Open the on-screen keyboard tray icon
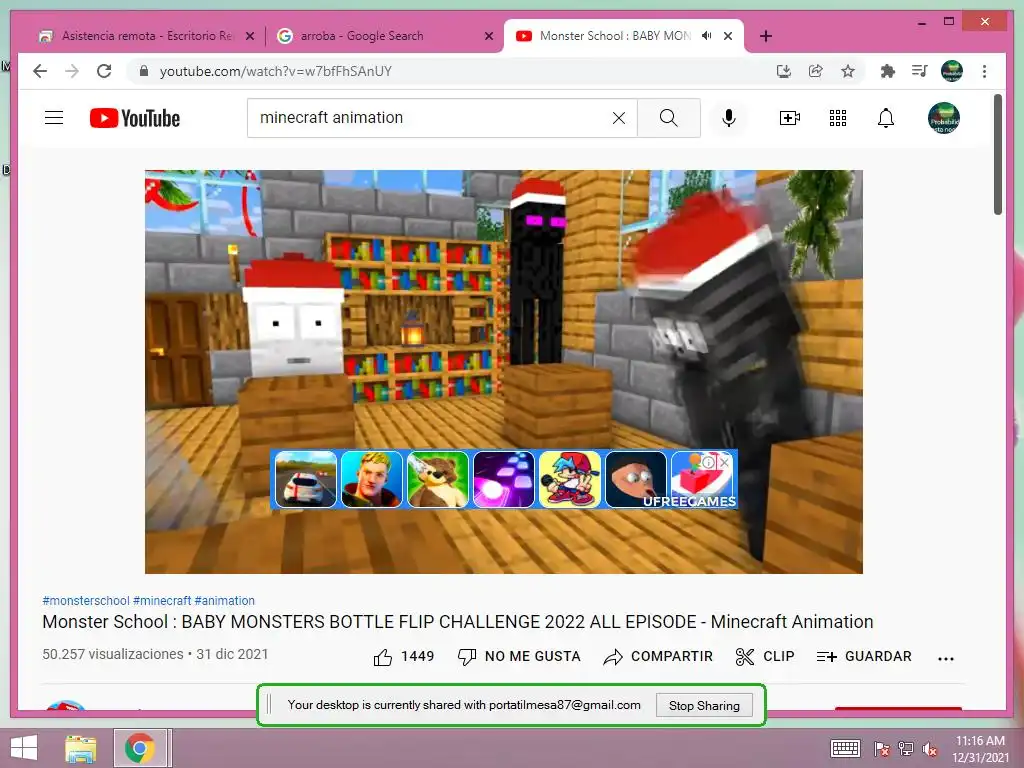The height and width of the screenshot is (768, 1024). tap(845, 749)
